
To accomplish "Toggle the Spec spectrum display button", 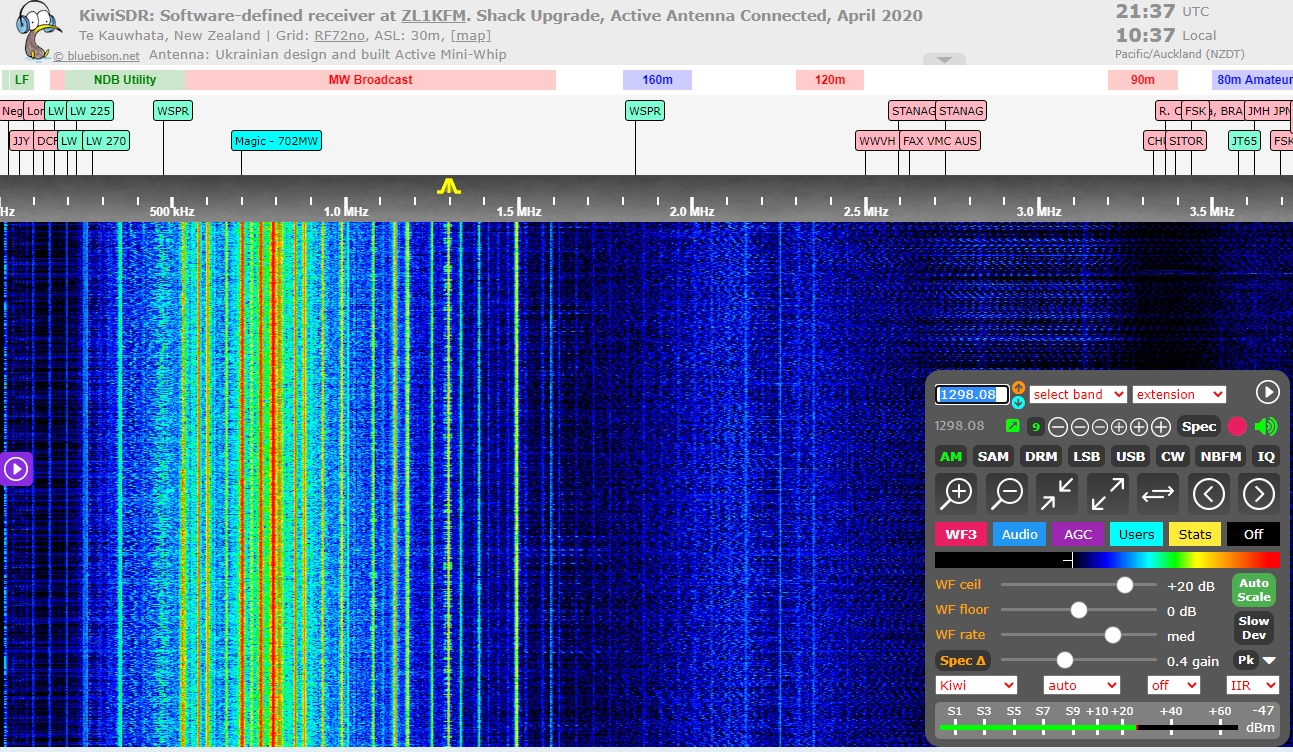I will click(1199, 427).
